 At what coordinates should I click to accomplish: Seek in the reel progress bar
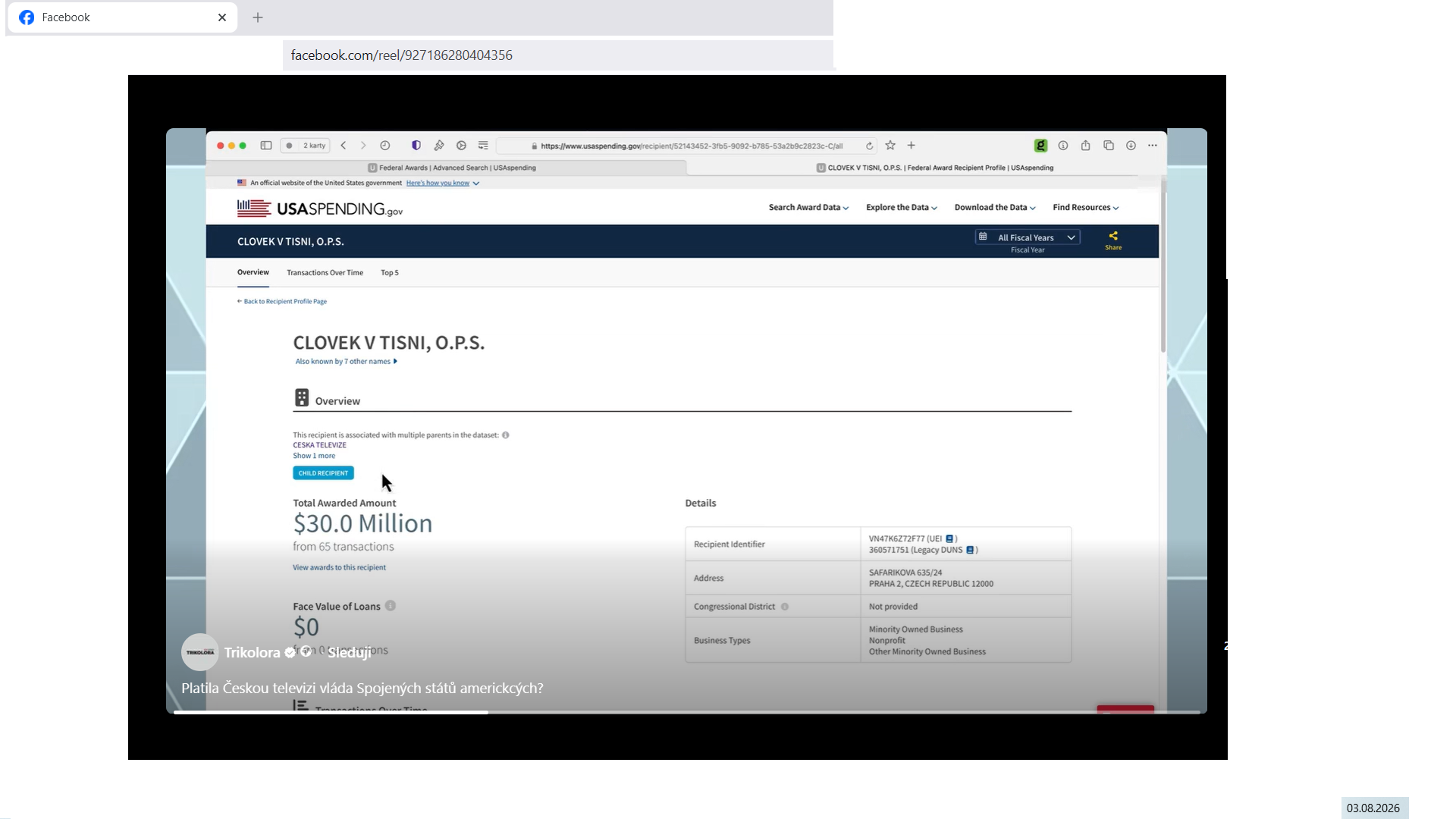pyautogui.click(x=686, y=712)
